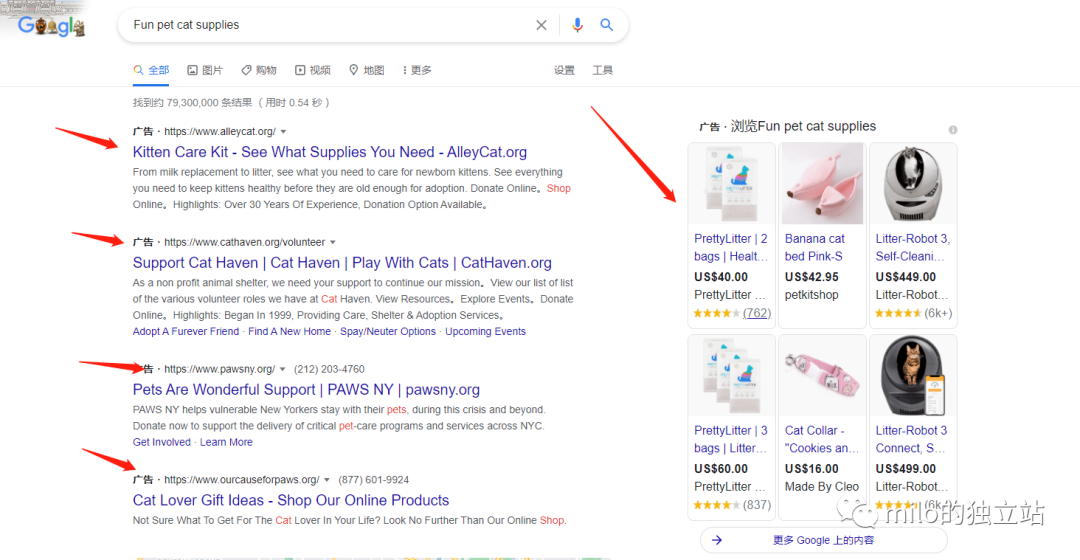
Task: Click US$499.00 price text
Action: pos(906,469)
